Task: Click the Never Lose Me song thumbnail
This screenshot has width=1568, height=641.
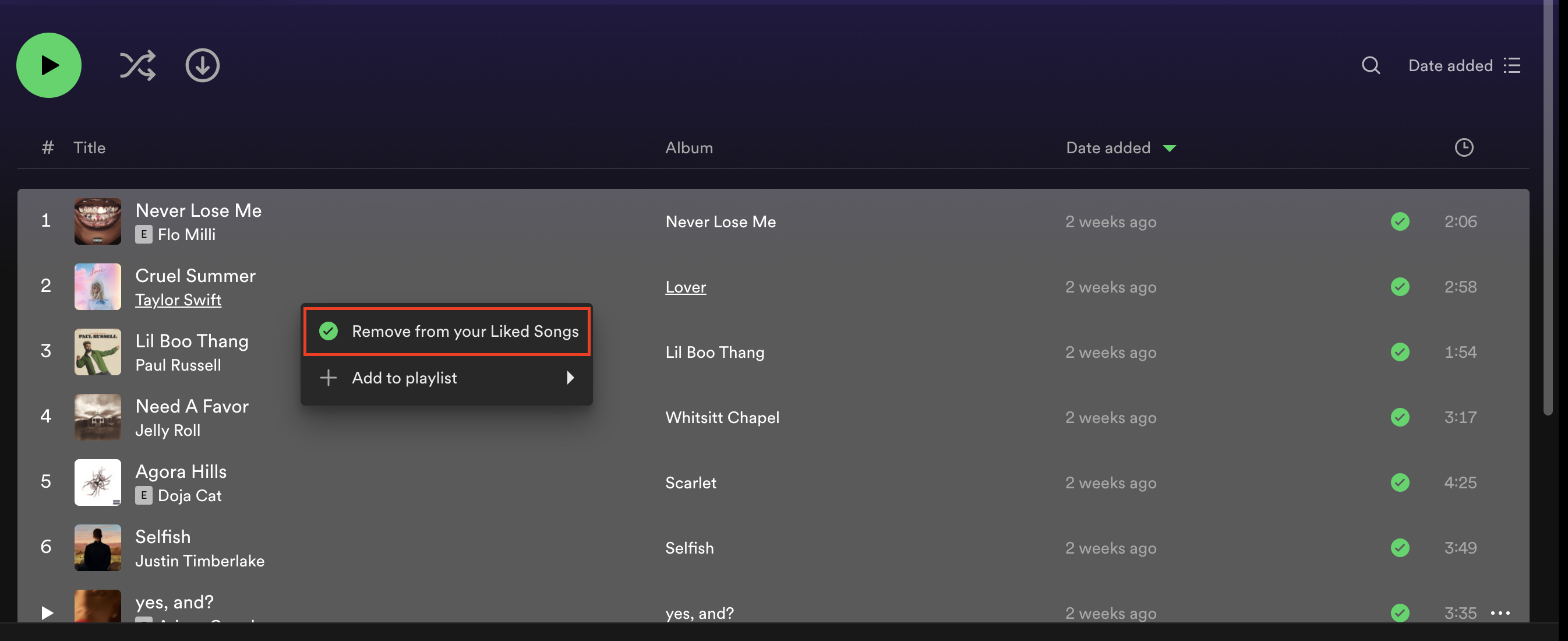Action: [x=97, y=221]
